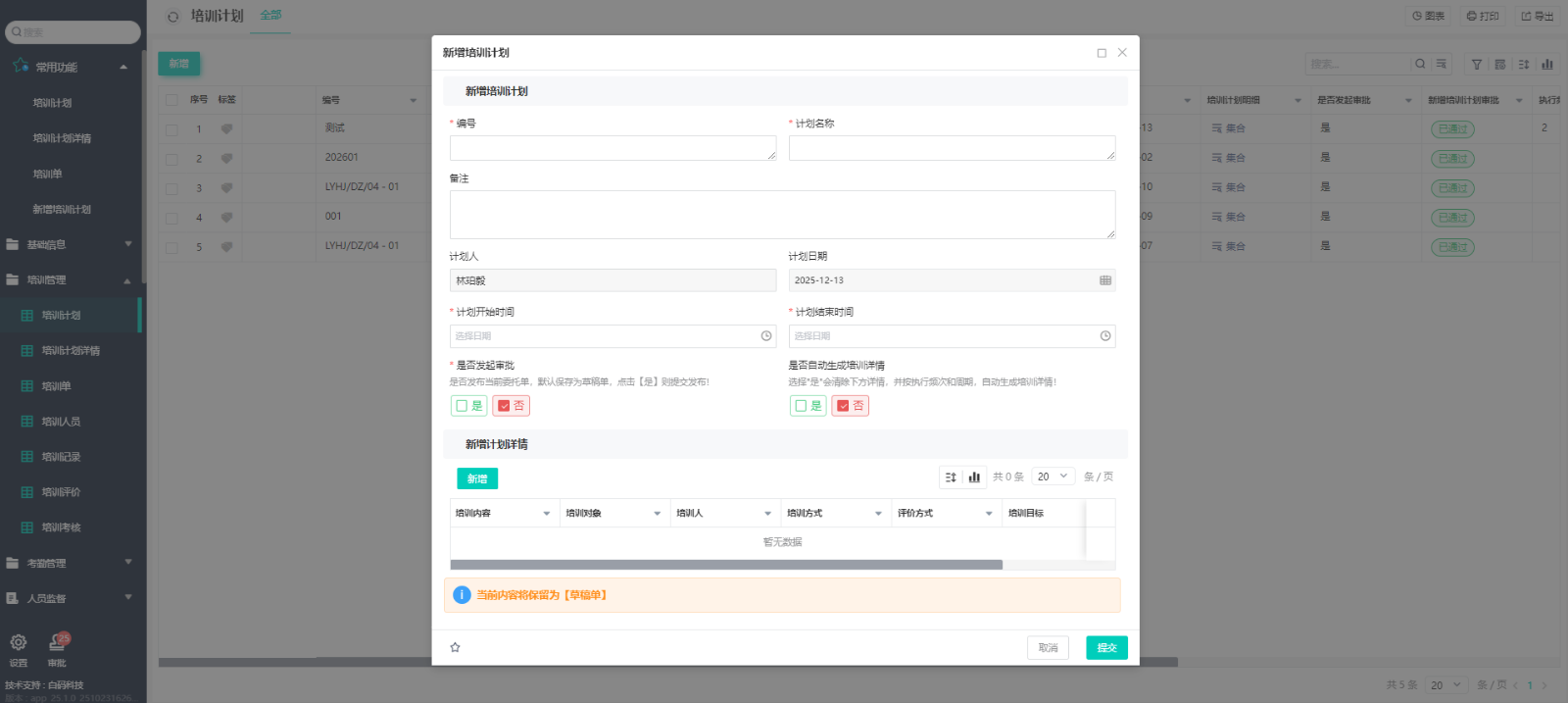Viewport: 1568px width, 703px height.
Task: Open 审批 stamp icon with badge
Action: 58,643
